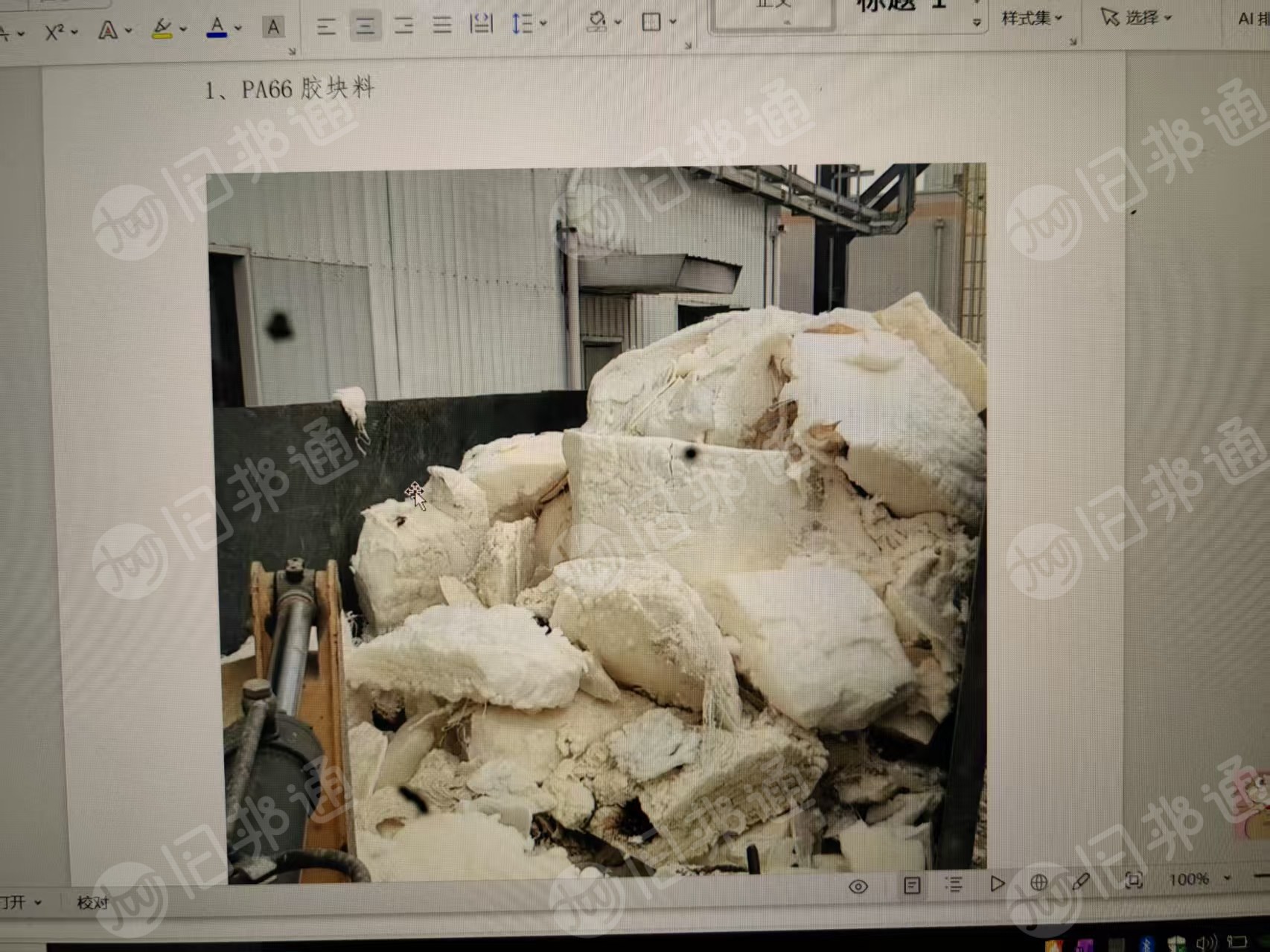1270x952 pixels.
Task: Switch to page layout view icon
Action: pos(912,885)
